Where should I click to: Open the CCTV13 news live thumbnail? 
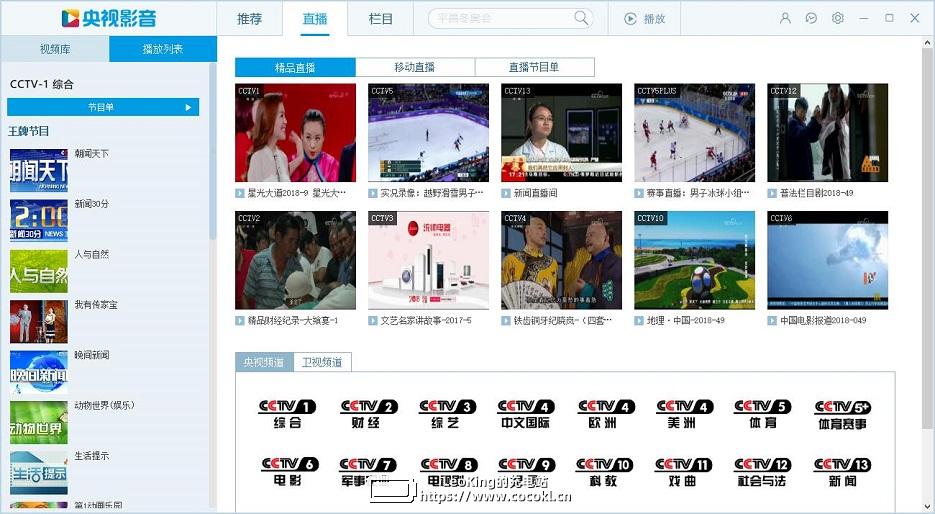tap(561, 132)
